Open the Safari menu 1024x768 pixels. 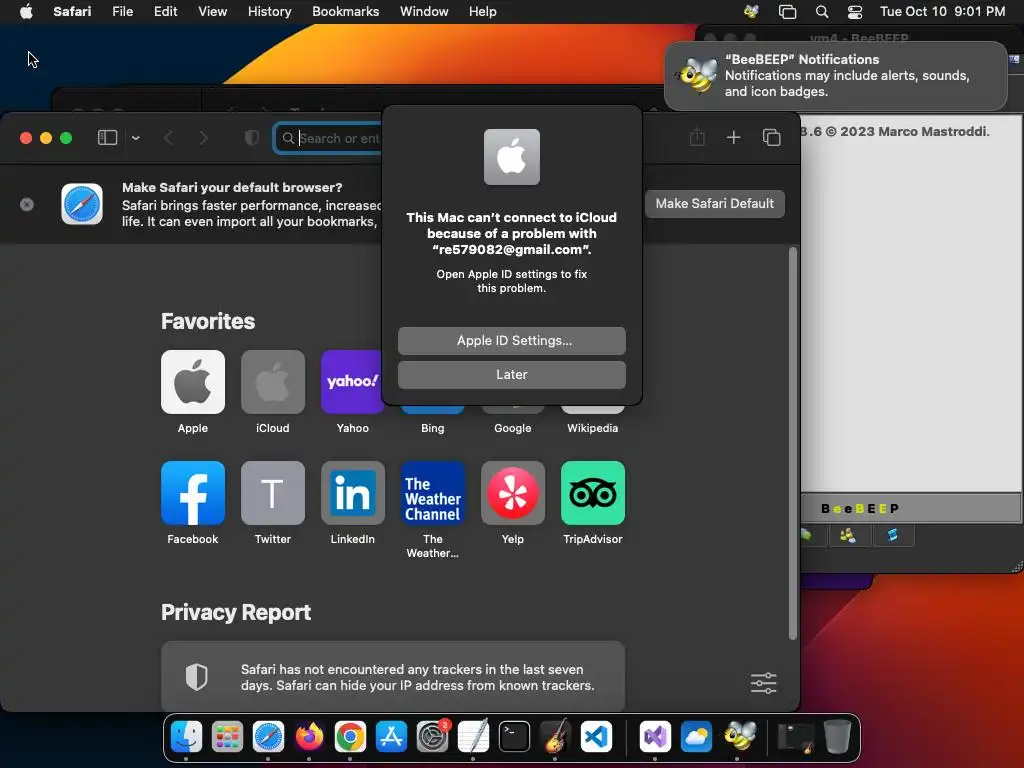click(x=72, y=11)
